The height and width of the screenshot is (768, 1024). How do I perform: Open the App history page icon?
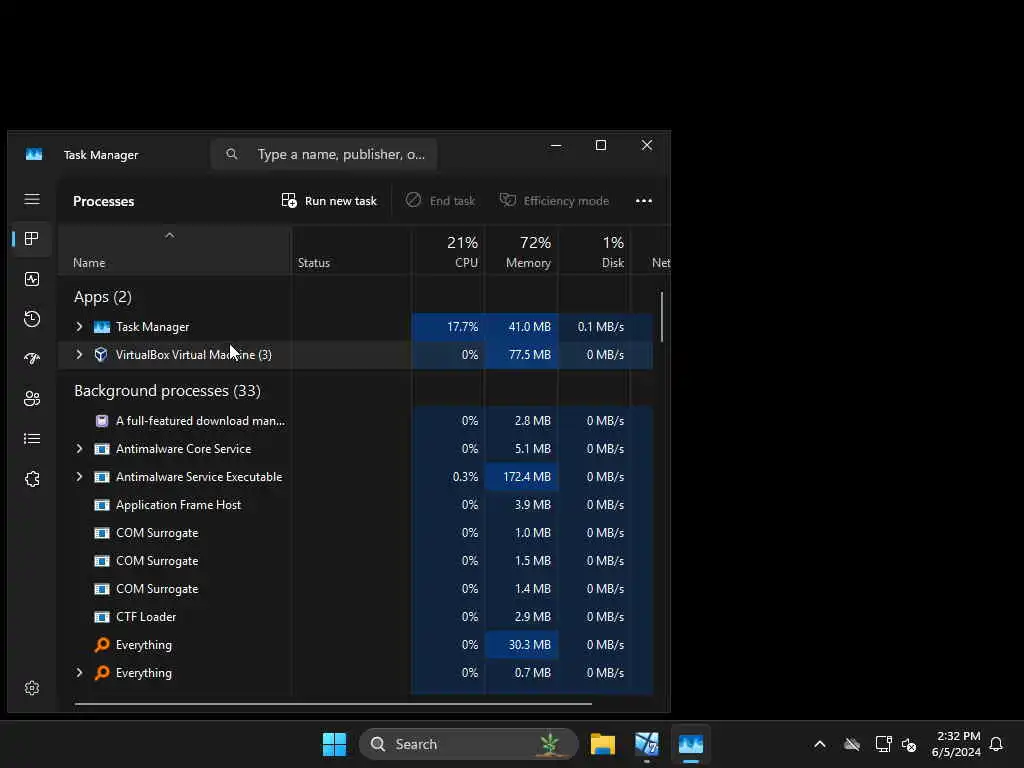coord(31,319)
